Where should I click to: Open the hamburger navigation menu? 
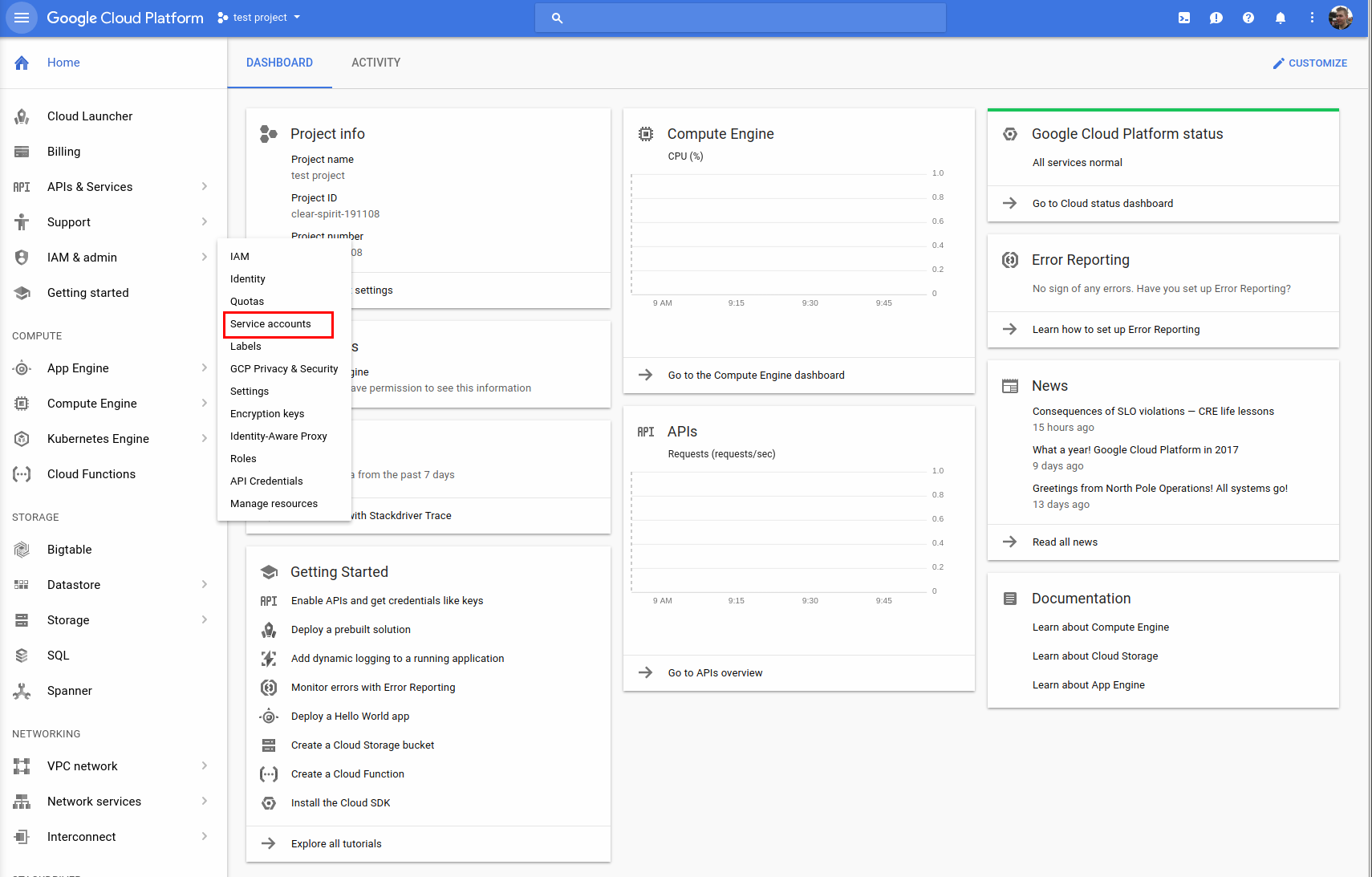[22, 18]
